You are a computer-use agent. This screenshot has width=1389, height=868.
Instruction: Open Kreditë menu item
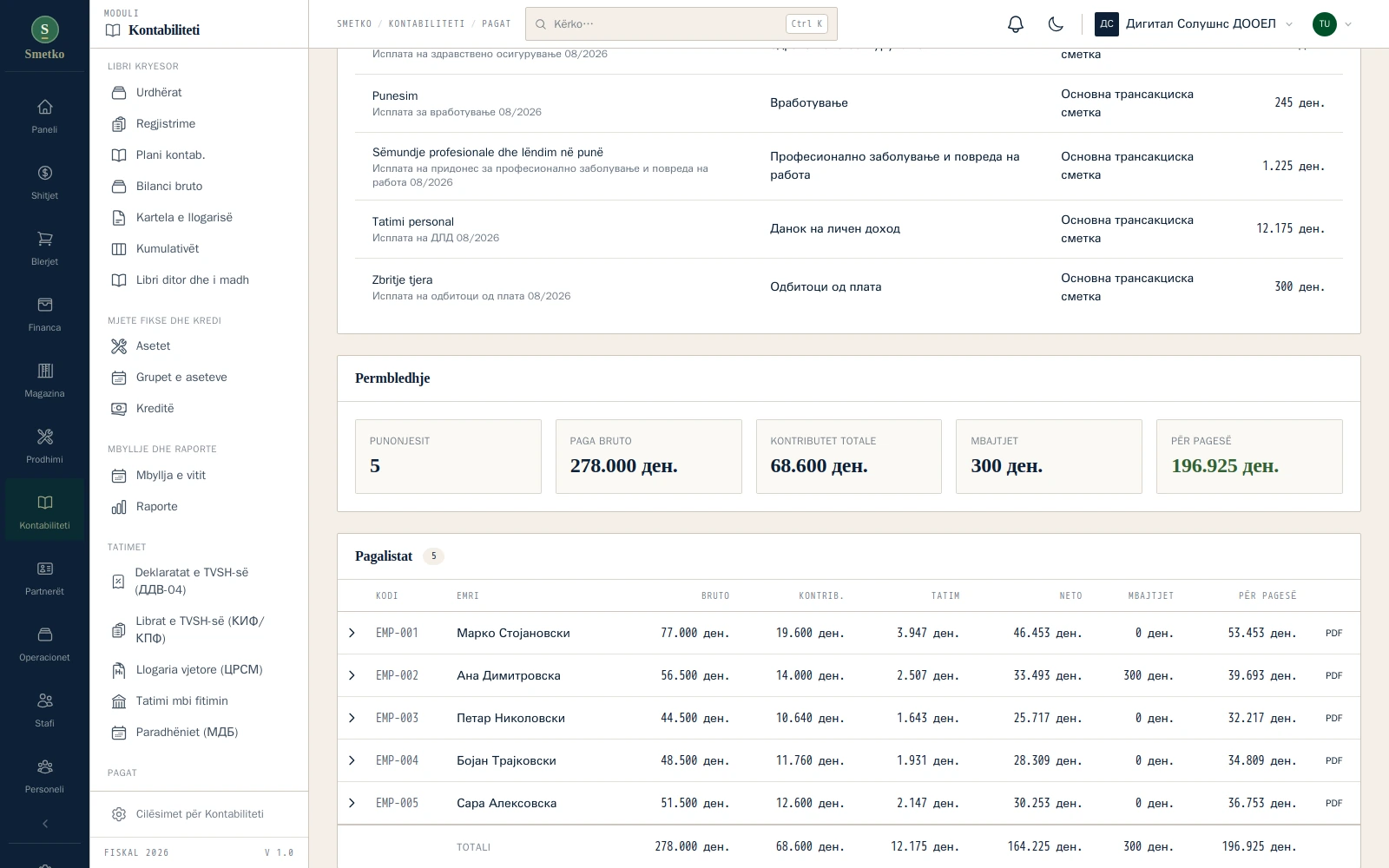(x=199, y=409)
